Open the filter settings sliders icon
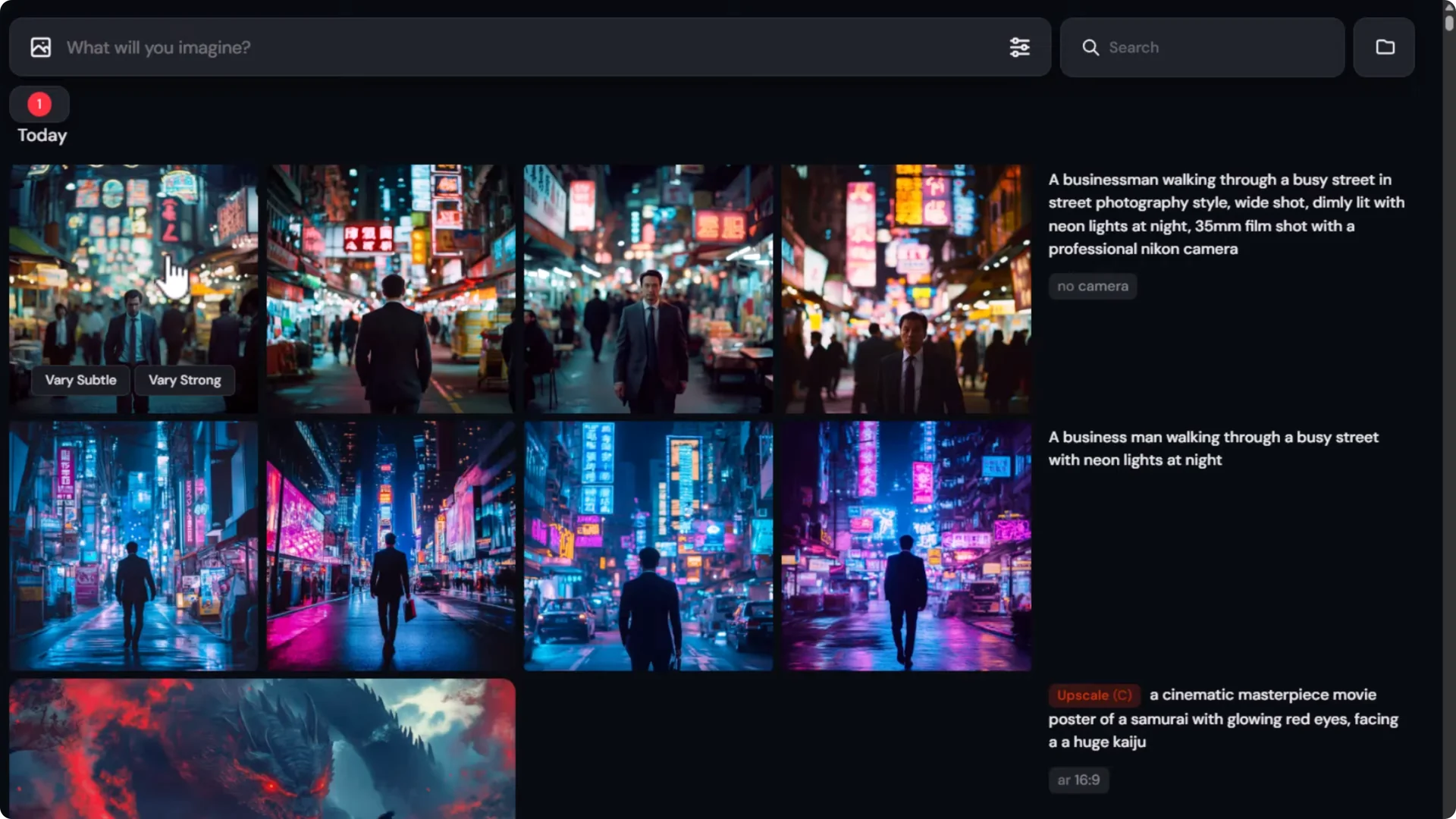The image size is (1456, 819). (1019, 47)
